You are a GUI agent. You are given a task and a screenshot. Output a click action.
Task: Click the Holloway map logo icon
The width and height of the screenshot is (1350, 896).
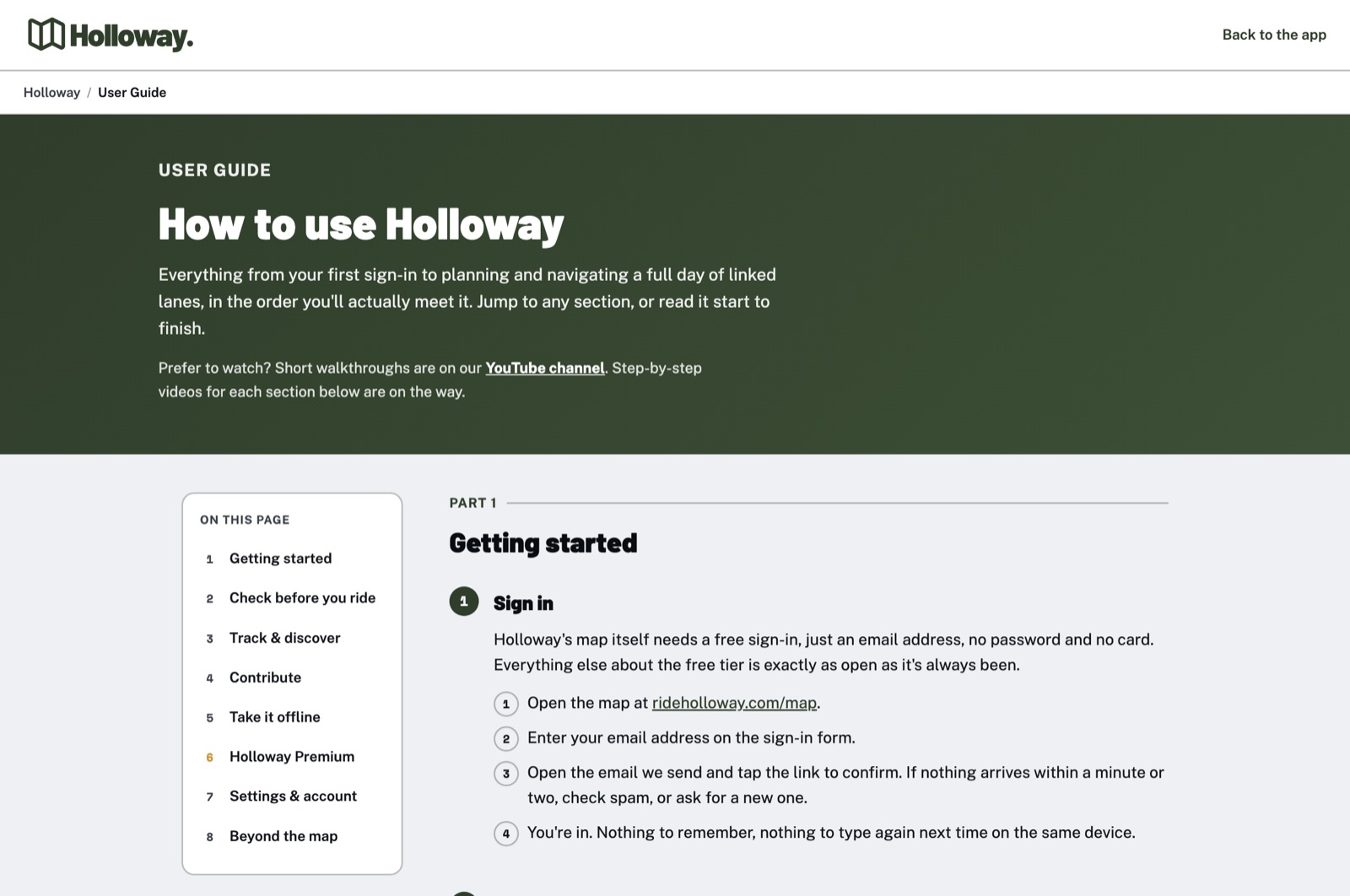[x=46, y=35]
